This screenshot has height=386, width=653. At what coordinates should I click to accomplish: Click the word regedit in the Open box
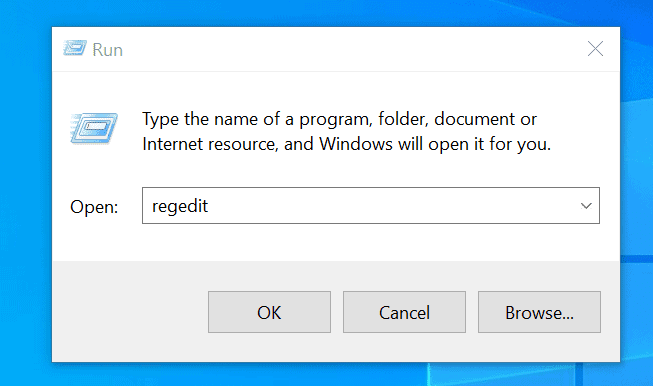(180, 207)
